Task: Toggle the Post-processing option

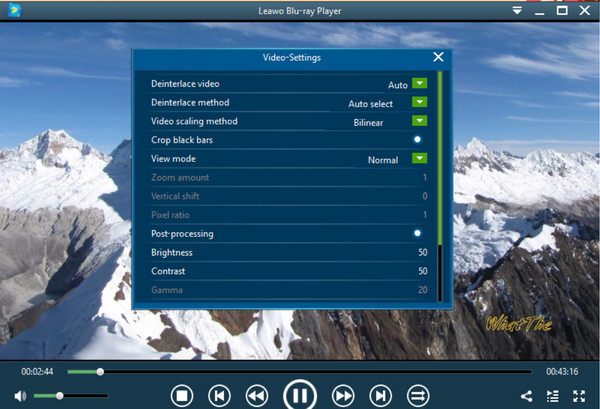Action: (x=417, y=233)
